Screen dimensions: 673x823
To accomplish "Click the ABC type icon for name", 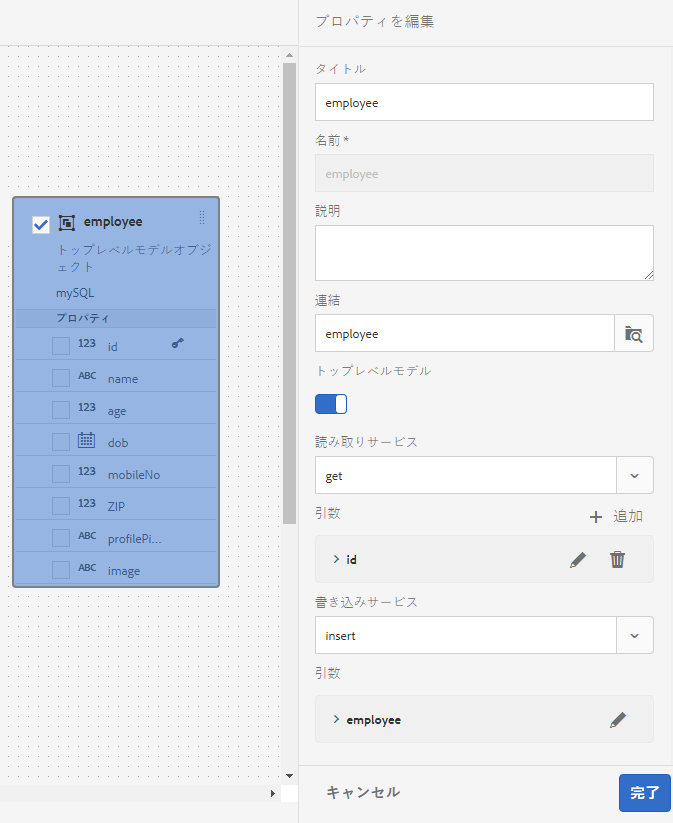I will (87, 376).
